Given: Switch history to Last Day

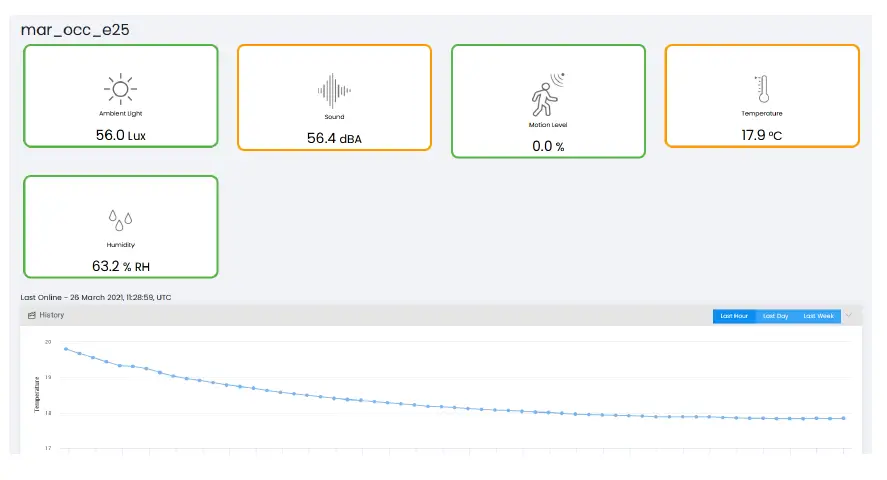Looking at the screenshot, I should point(775,316).
